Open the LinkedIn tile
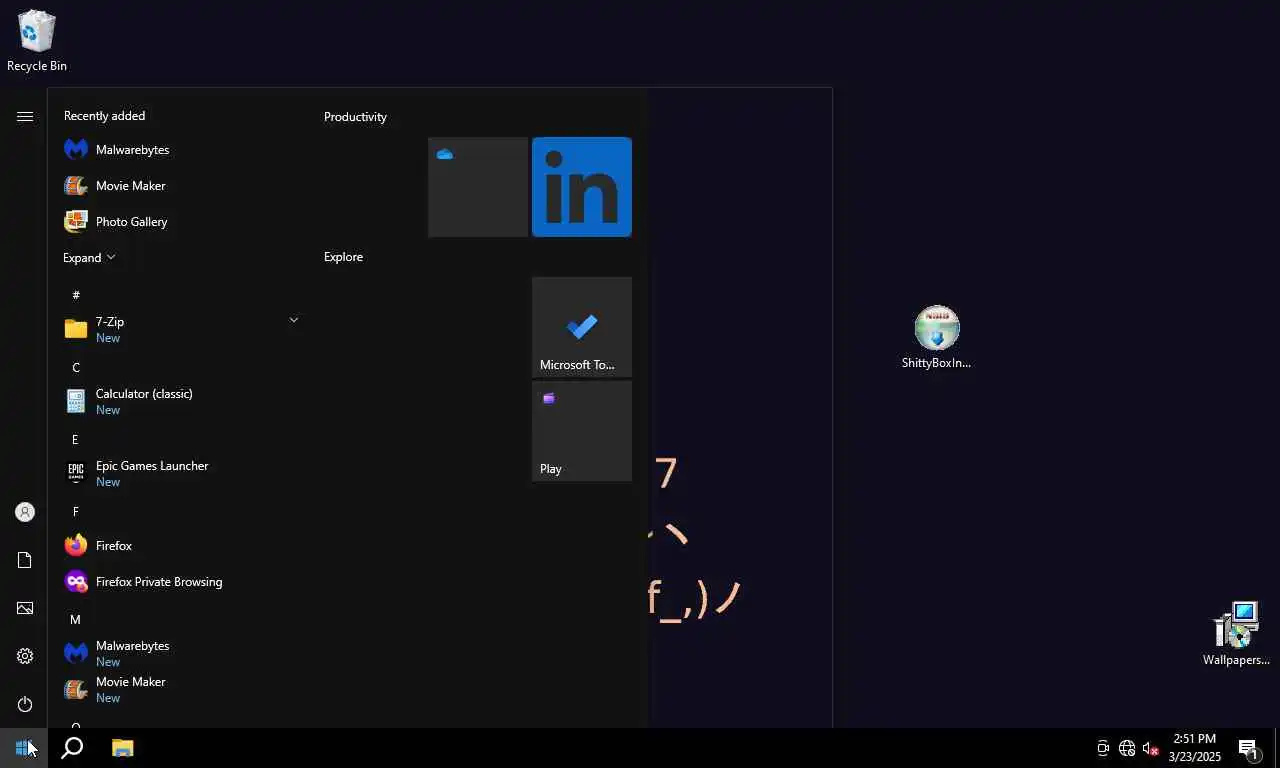 (582, 187)
